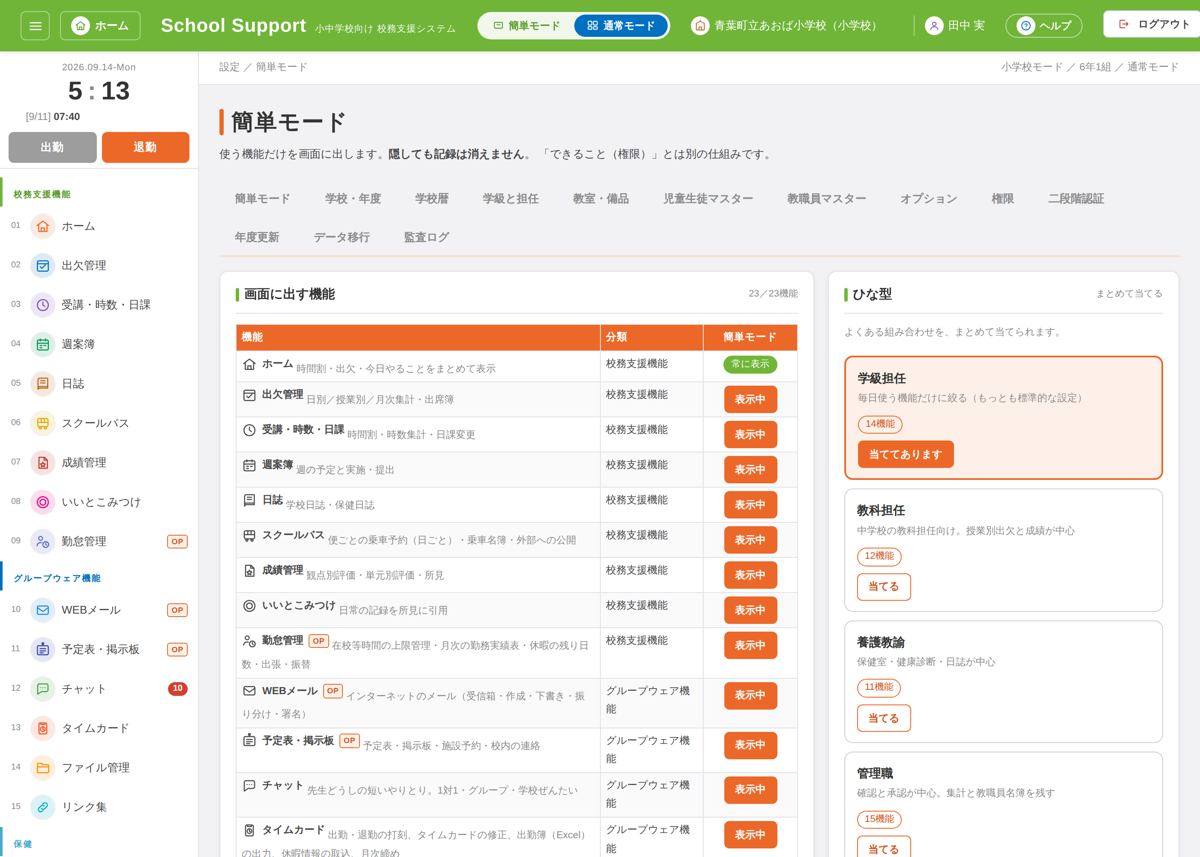
Task: Open 勤怠管理 in the sidebar
Action: tap(99, 541)
